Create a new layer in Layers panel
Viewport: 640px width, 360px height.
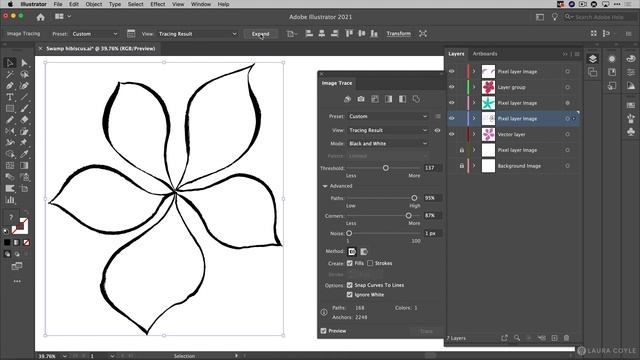point(554,338)
